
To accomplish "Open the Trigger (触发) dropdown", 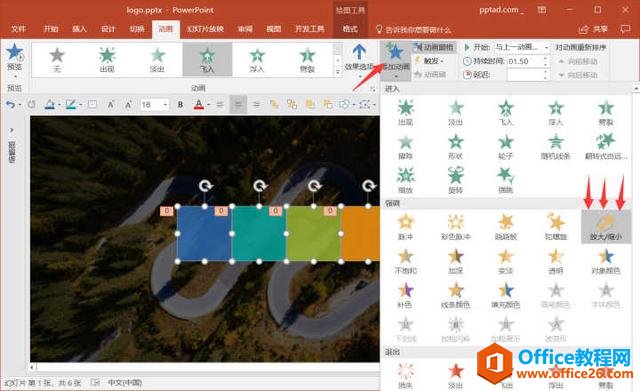I will click(x=430, y=61).
